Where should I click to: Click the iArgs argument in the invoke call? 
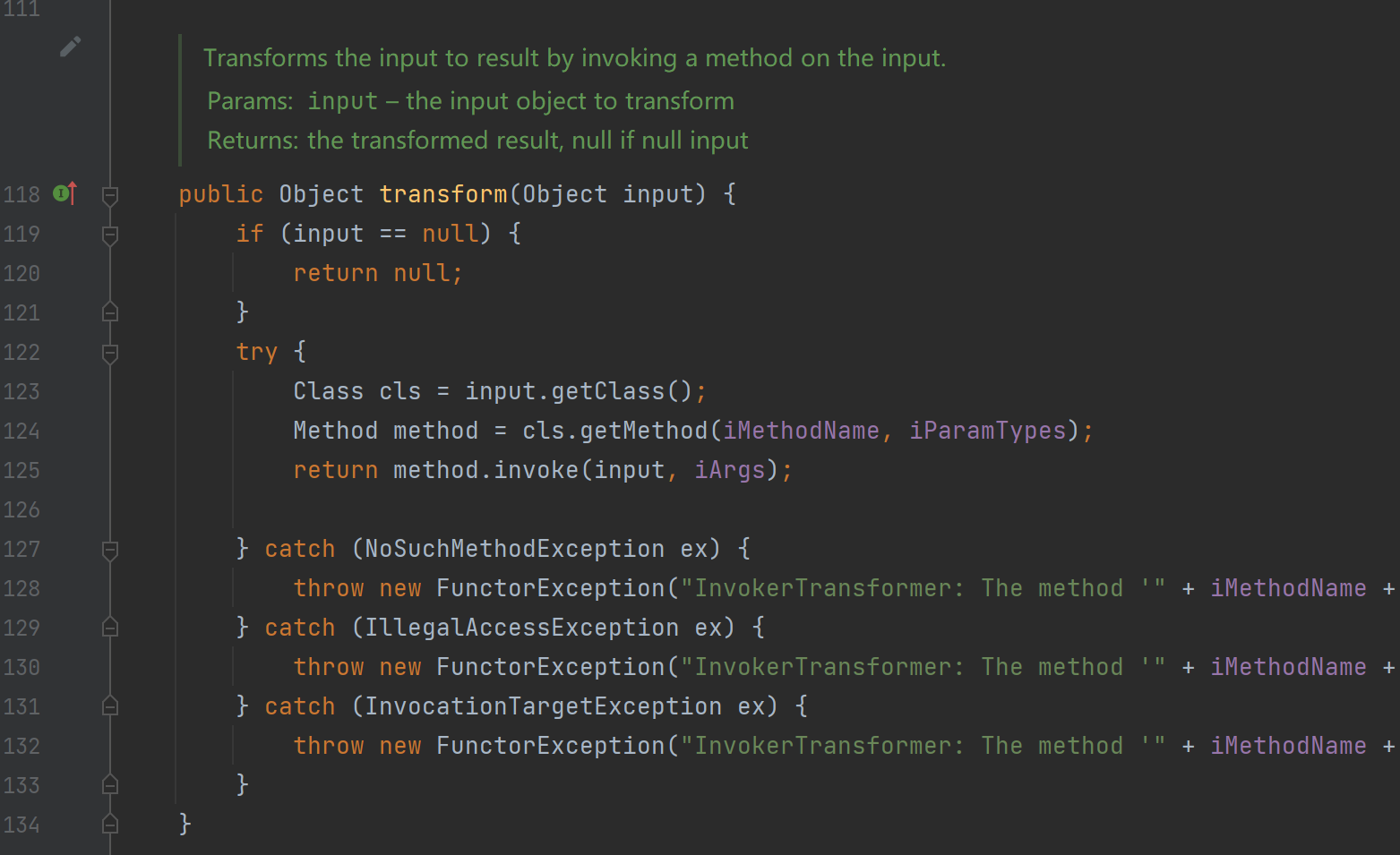pos(729,470)
